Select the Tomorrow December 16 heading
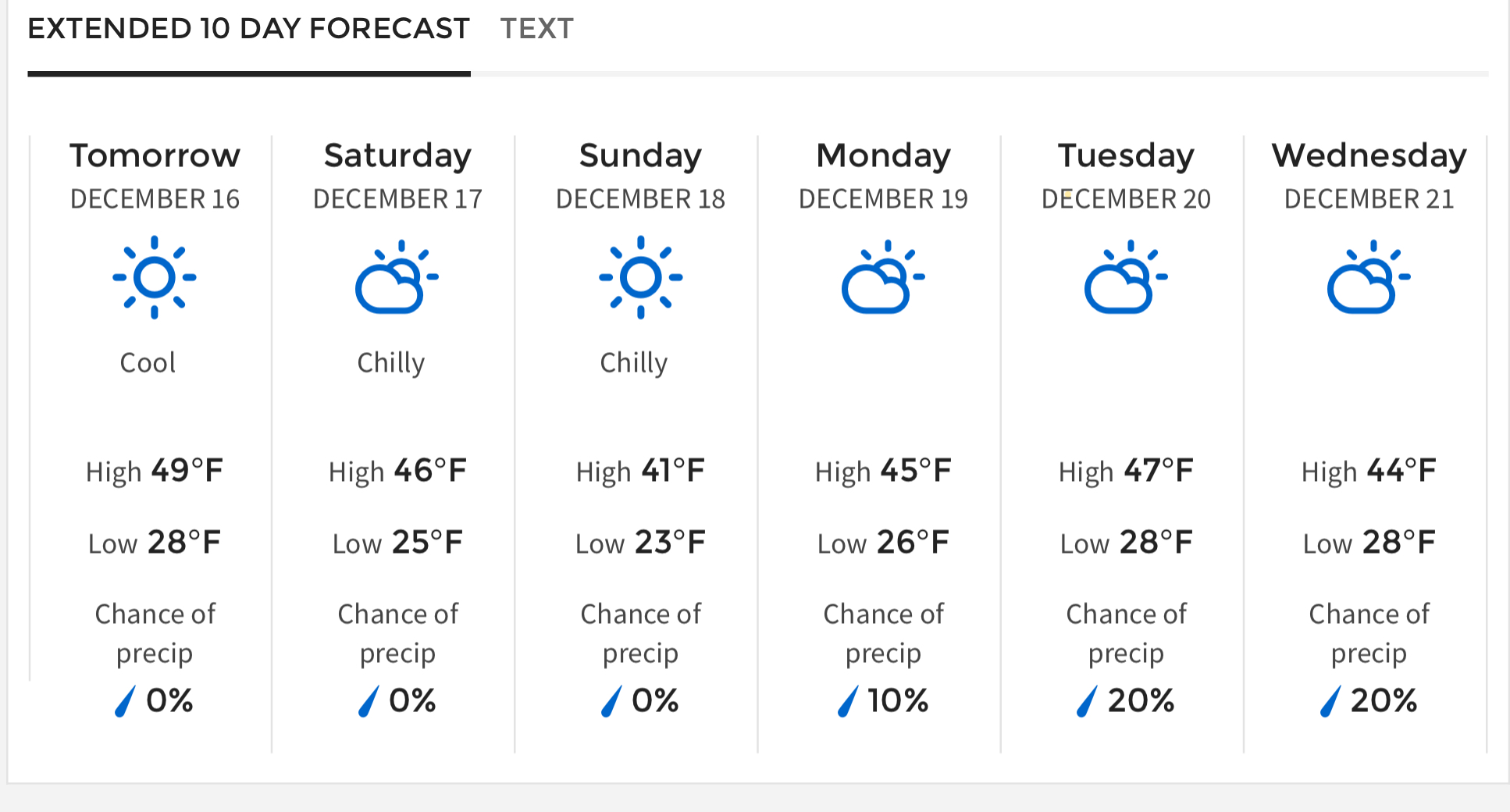 point(155,176)
